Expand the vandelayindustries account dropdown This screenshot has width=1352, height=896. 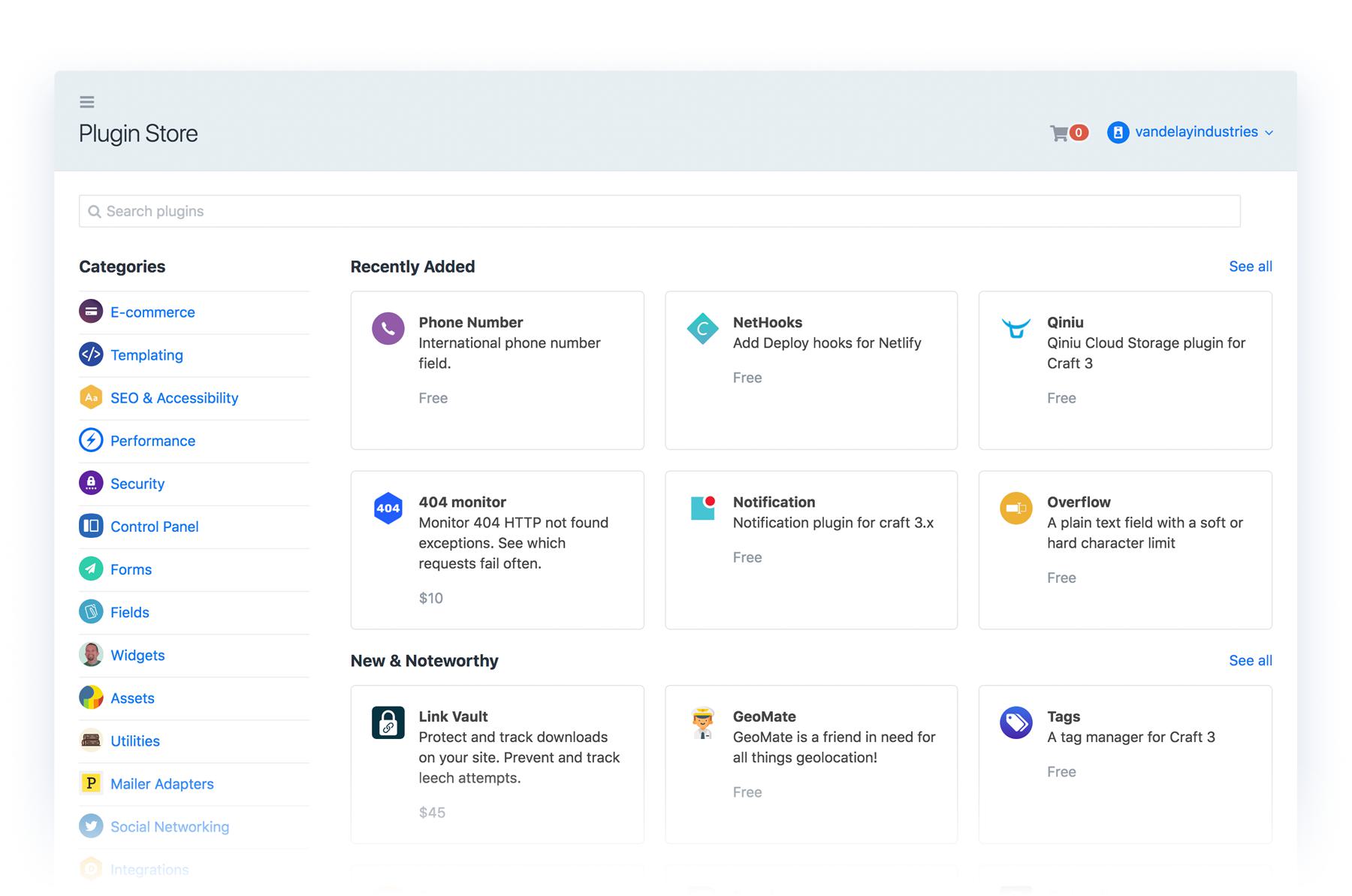pyautogui.click(x=1195, y=132)
